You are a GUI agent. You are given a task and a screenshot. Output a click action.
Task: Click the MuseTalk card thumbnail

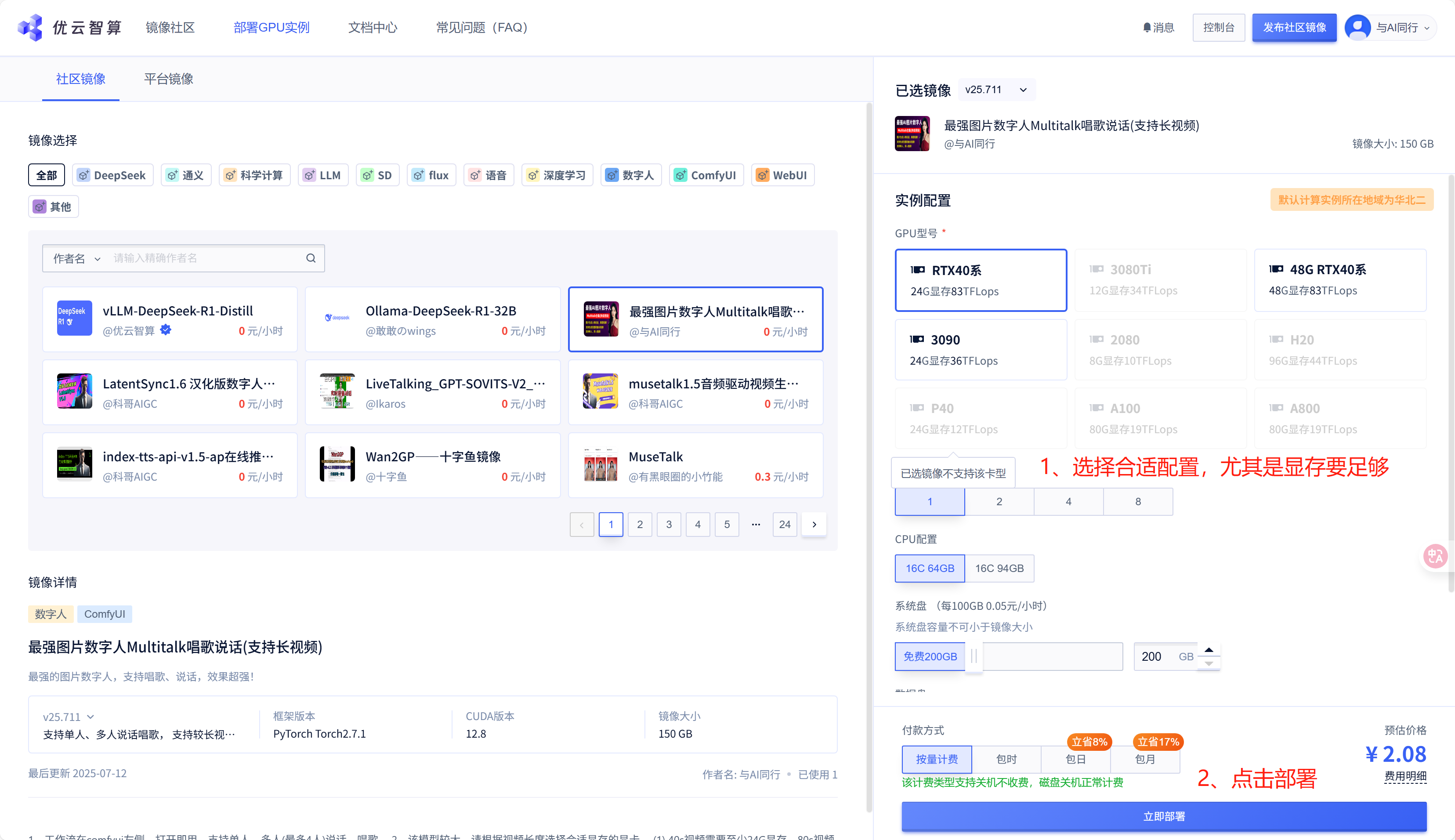click(600, 464)
